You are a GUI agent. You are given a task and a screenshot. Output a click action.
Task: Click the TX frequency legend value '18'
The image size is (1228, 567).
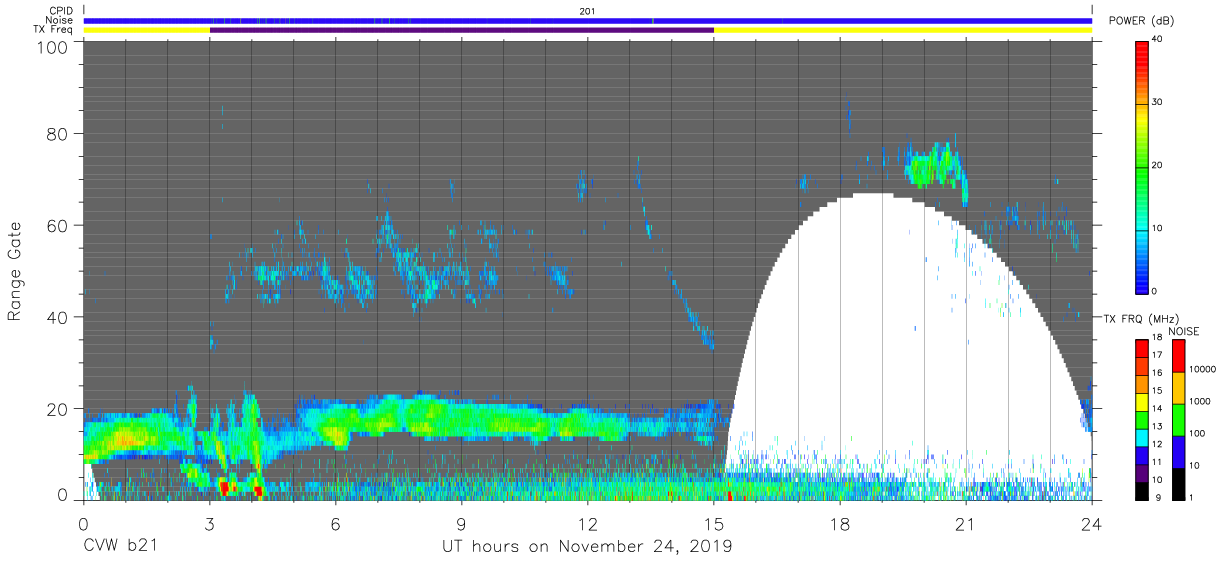(1157, 338)
